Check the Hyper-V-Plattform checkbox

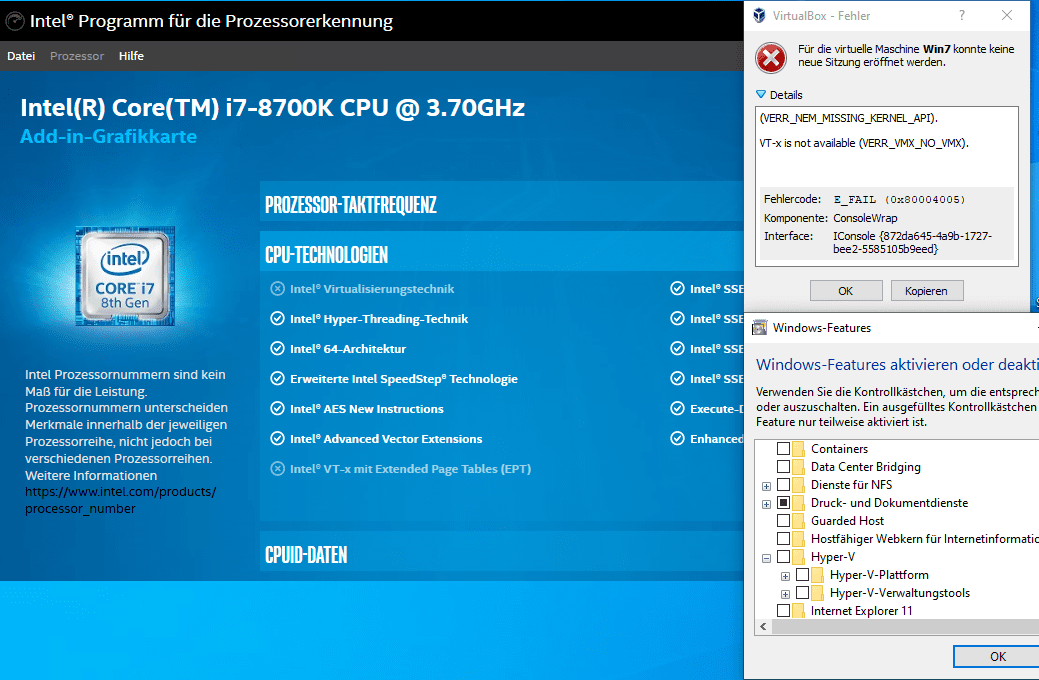802,575
